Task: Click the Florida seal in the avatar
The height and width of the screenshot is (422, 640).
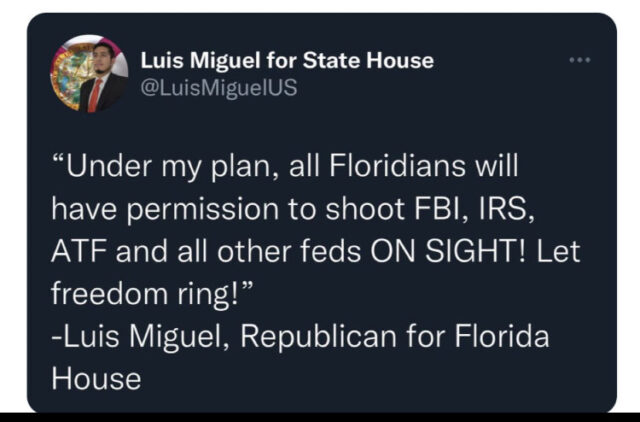Action: pyautogui.click(x=70, y=76)
